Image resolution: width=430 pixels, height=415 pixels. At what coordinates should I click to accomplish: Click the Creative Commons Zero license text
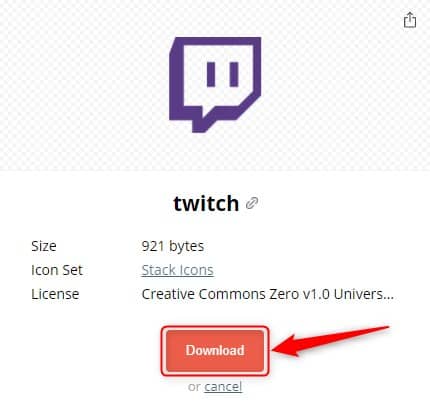click(268, 294)
